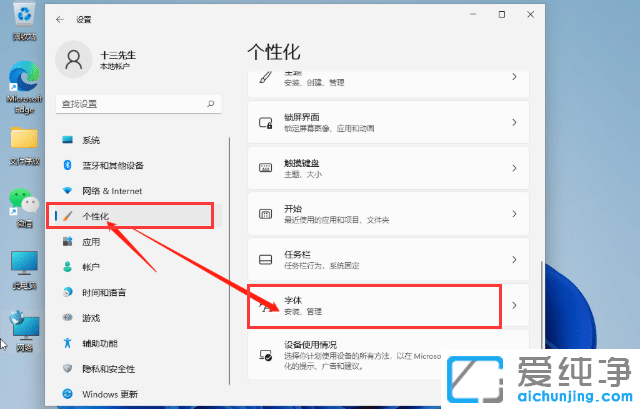Expand the 字体 row chevron
The image size is (641, 409).
514,306
